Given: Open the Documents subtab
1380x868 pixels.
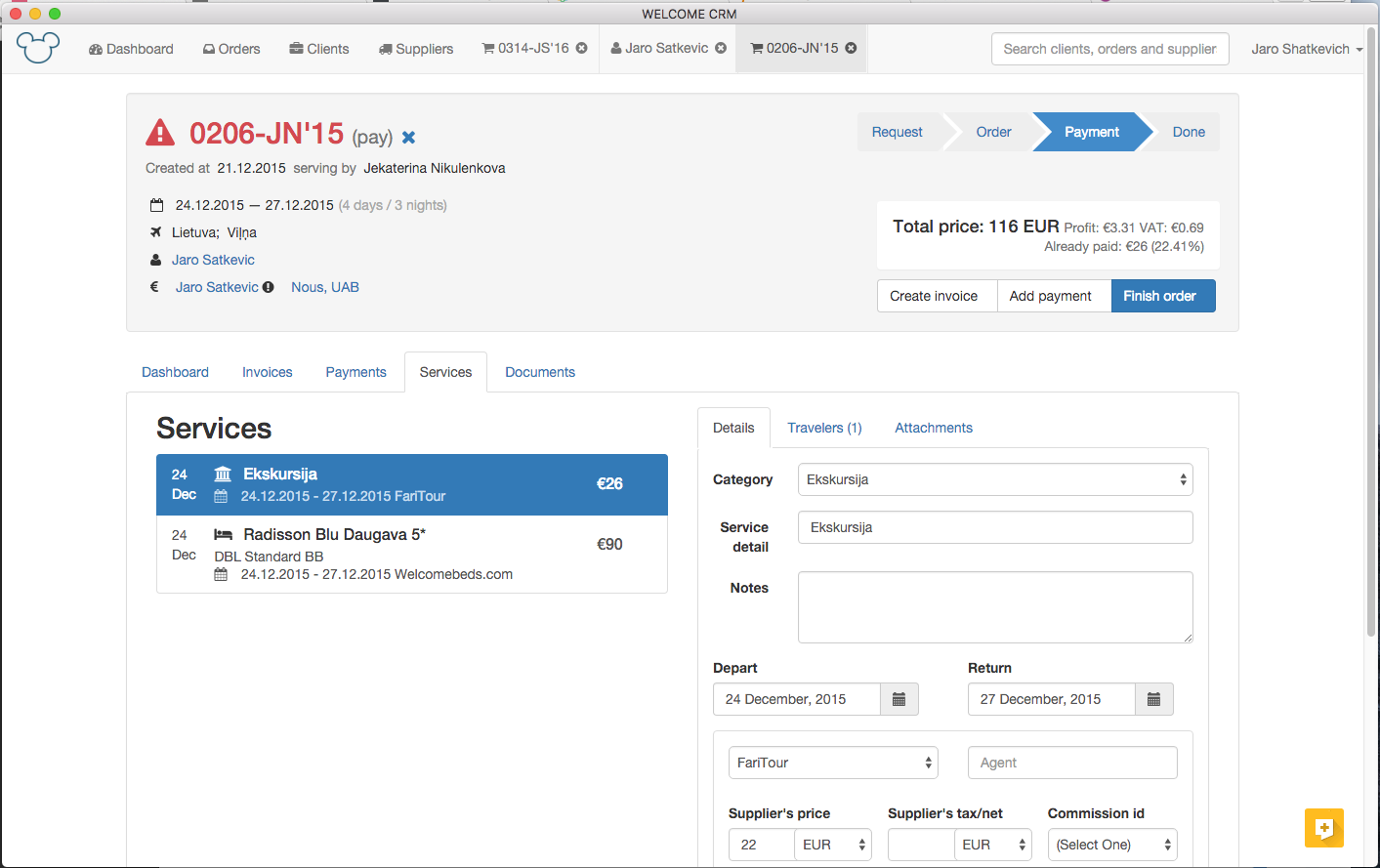Looking at the screenshot, I should click(x=540, y=372).
